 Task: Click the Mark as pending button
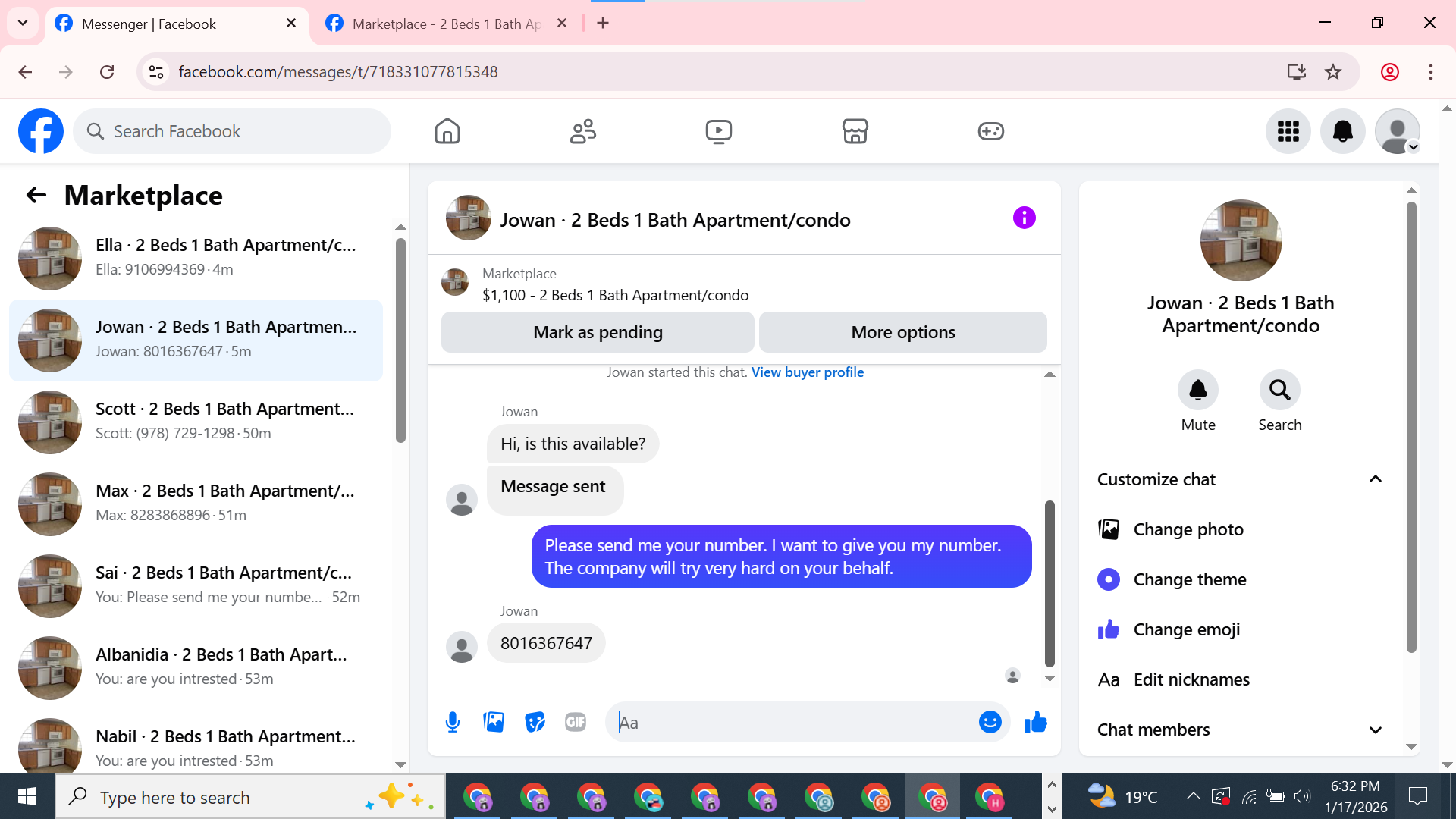[598, 332]
